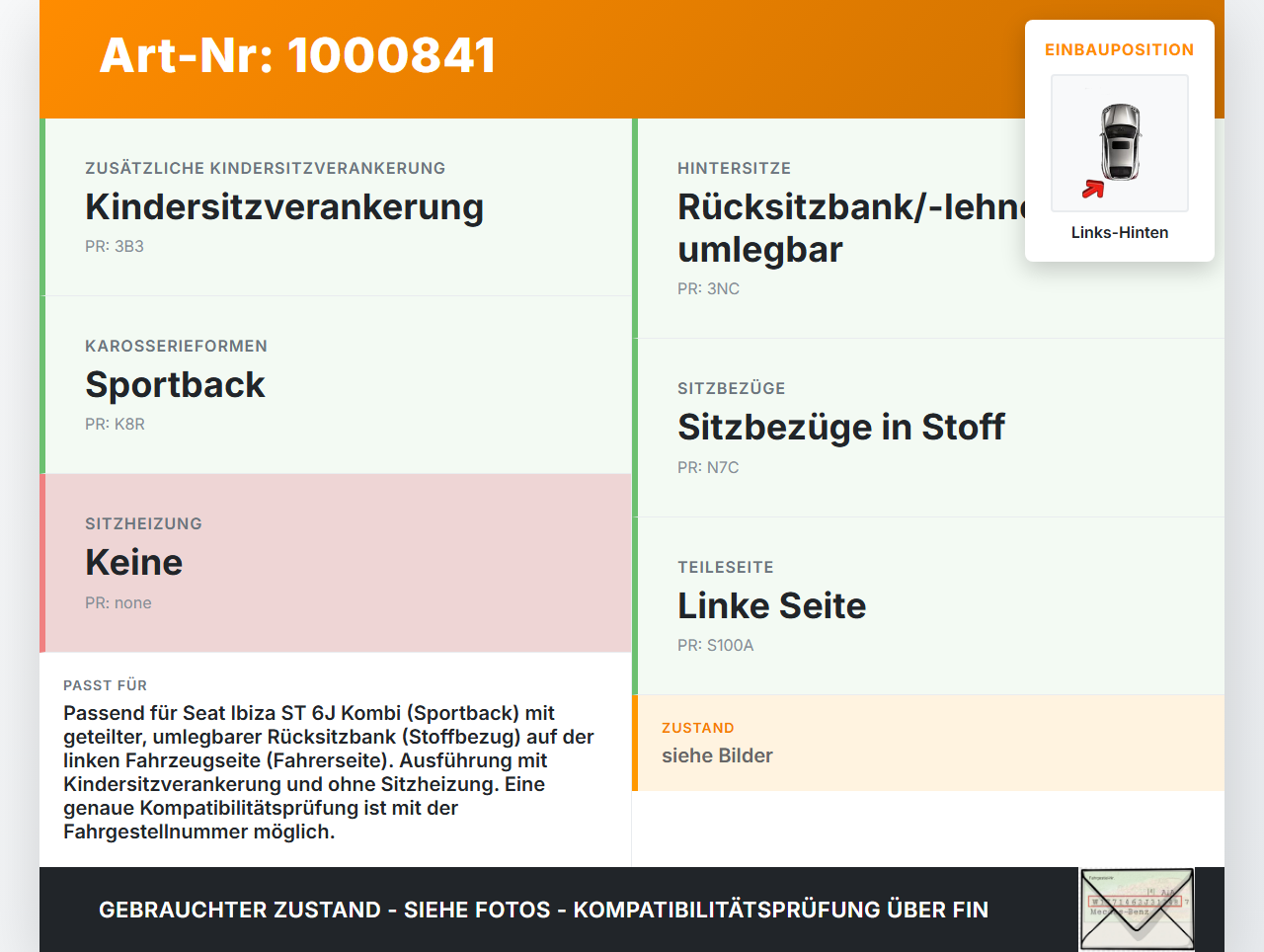Click the PR: K8R code
This screenshot has width=1264, height=952.
(115, 424)
